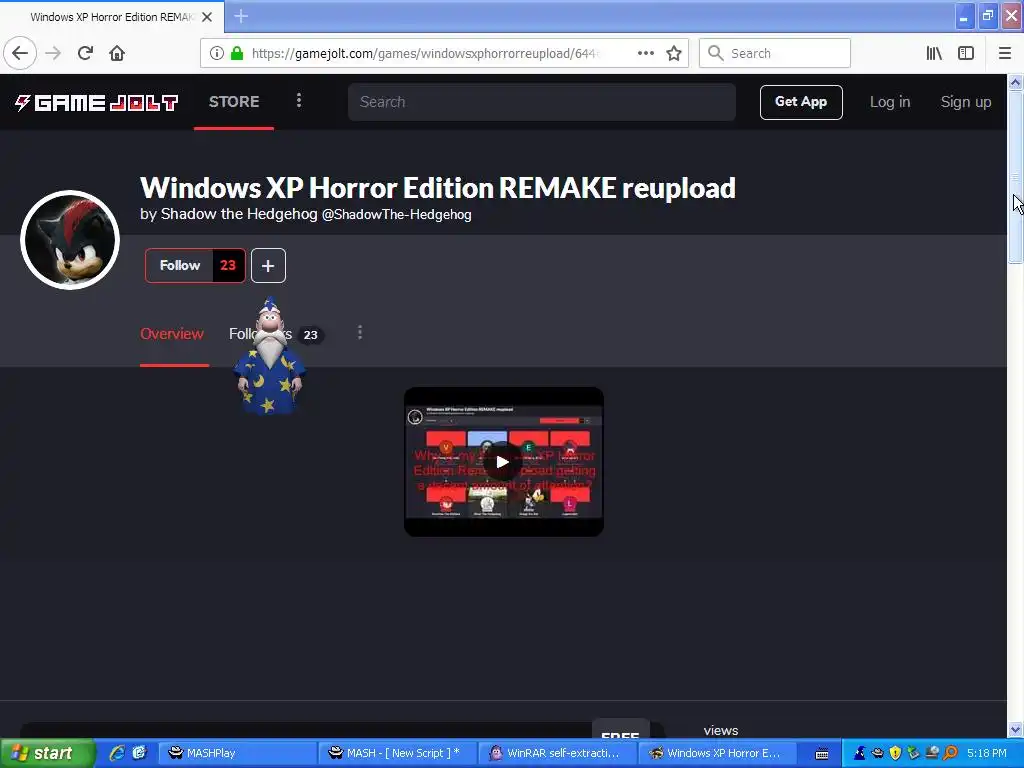The image size is (1024, 768).
Task: Click the Game Jolt search field
Action: click(x=541, y=102)
